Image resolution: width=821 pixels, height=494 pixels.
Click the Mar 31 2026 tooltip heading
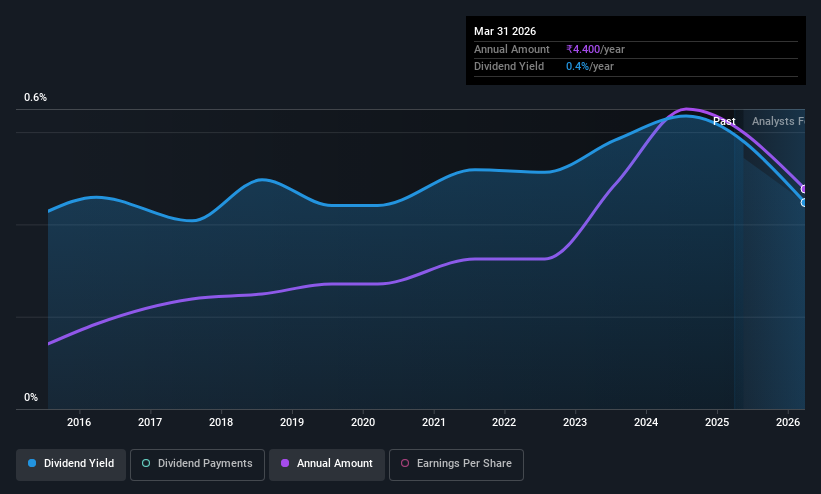click(x=505, y=31)
